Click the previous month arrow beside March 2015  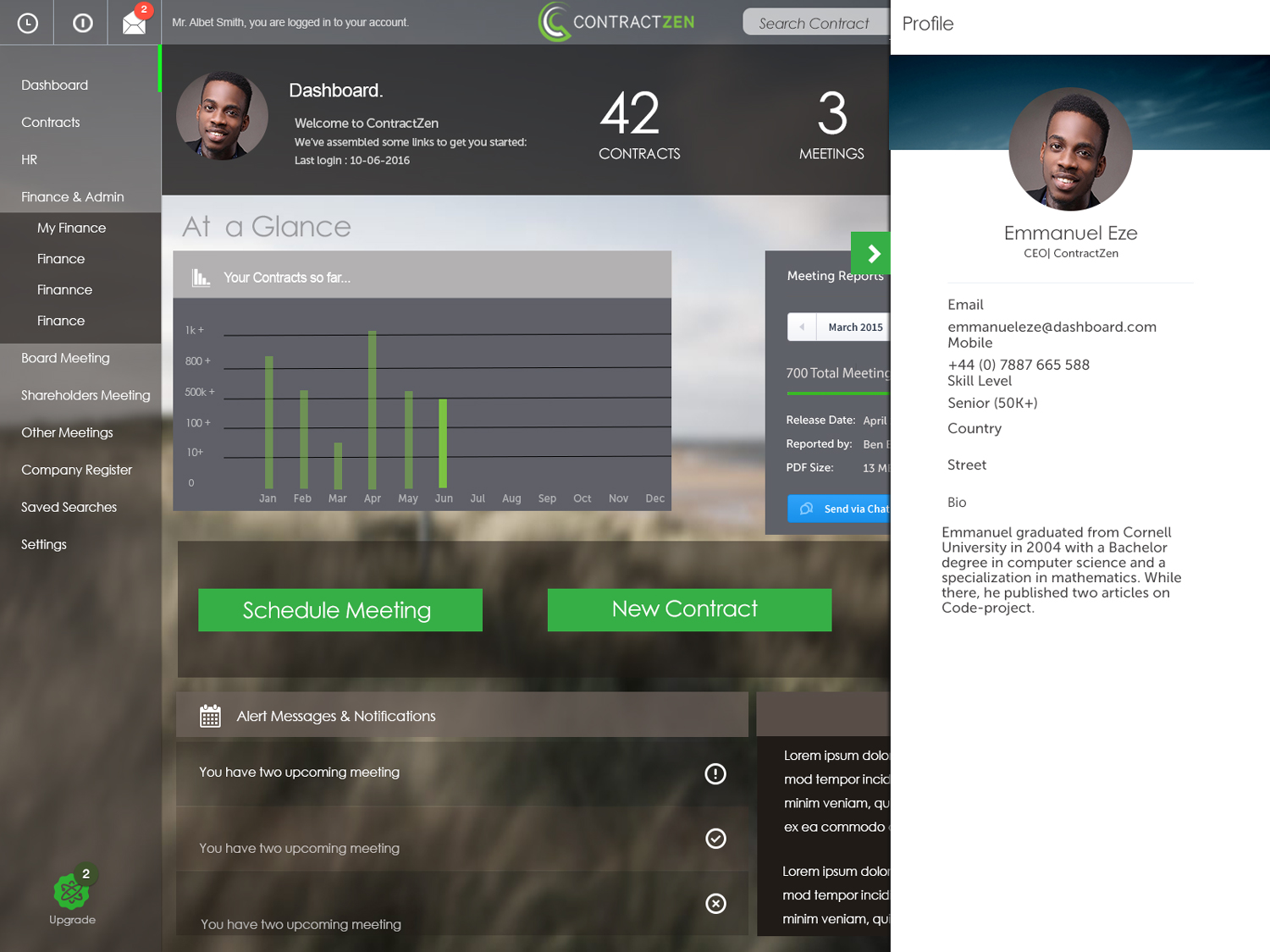coord(802,327)
